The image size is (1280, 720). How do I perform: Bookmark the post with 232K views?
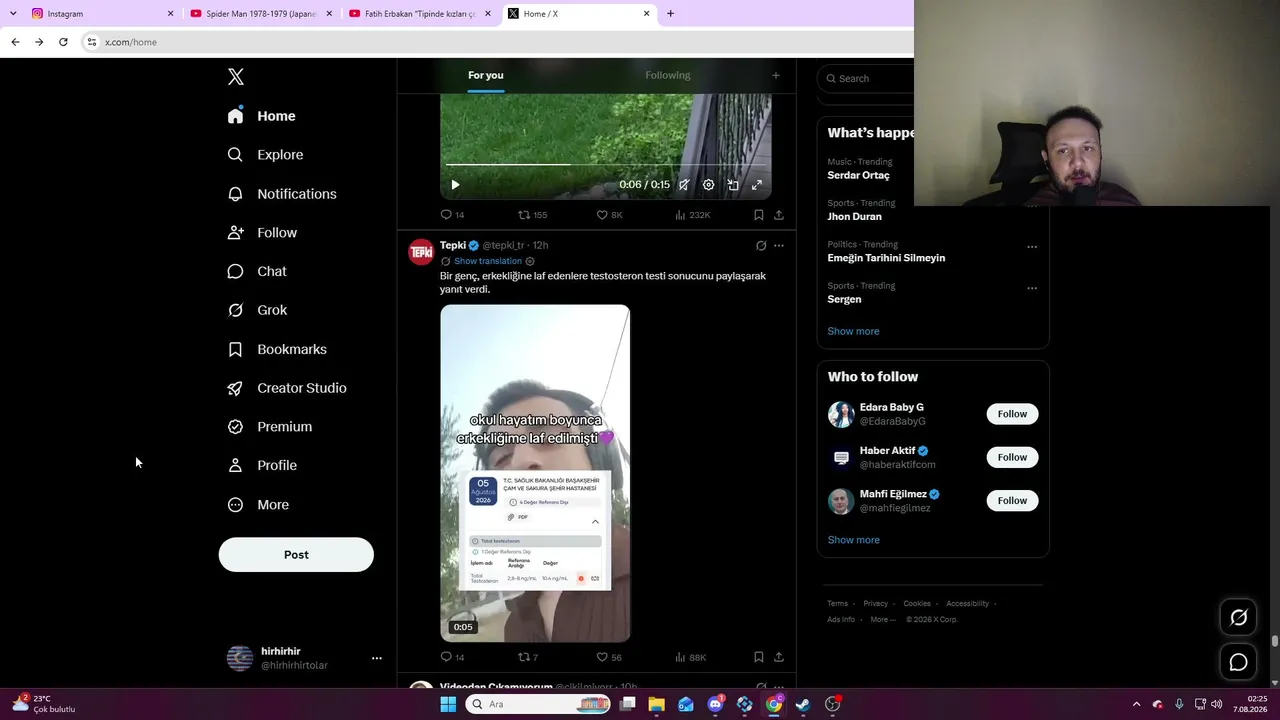(x=759, y=215)
